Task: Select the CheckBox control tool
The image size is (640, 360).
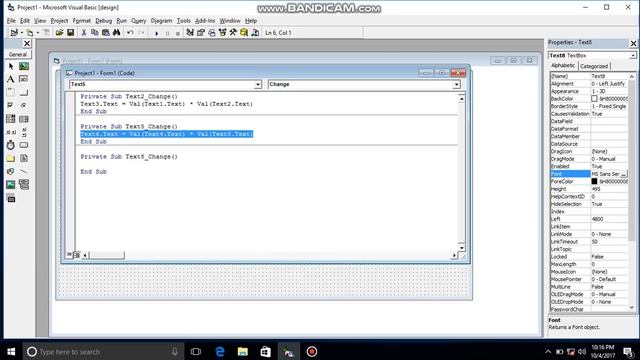Action: coord(11,105)
